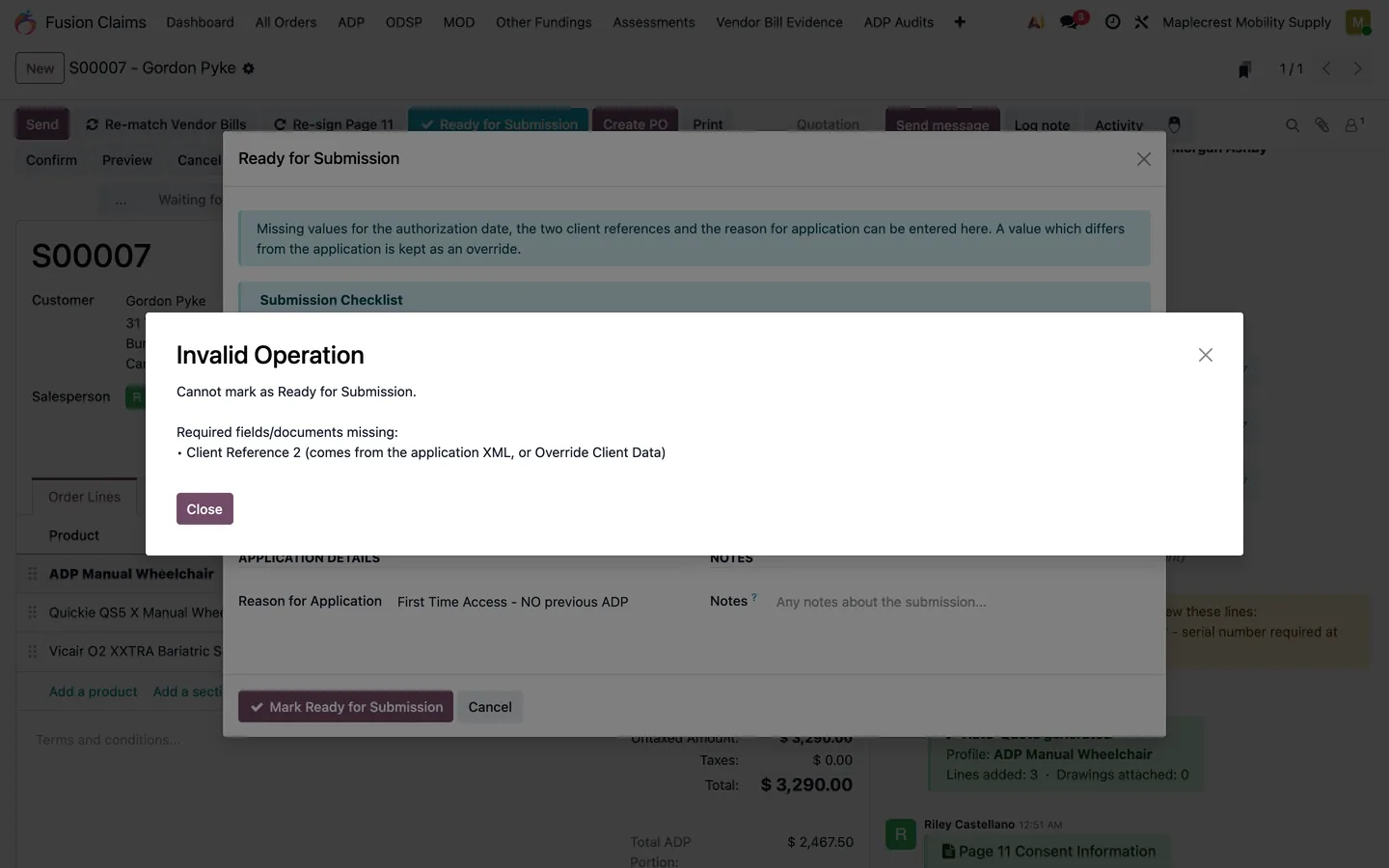Click Mark Ready for Submission button

(x=345, y=707)
